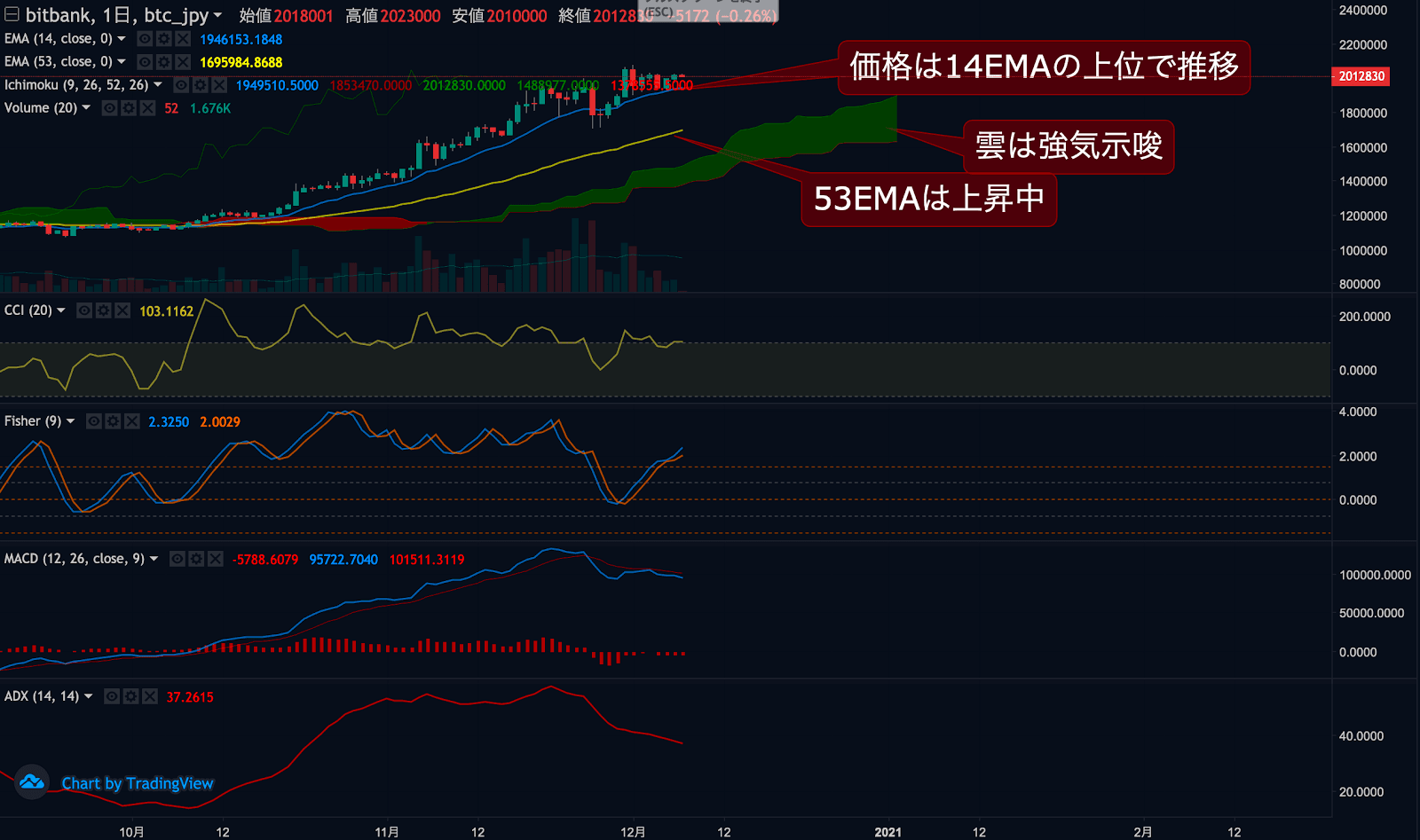Toggle visibility of EMA 14 with eye icon
Viewport: 1420px width, 840px height.
(x=145, y=39)
